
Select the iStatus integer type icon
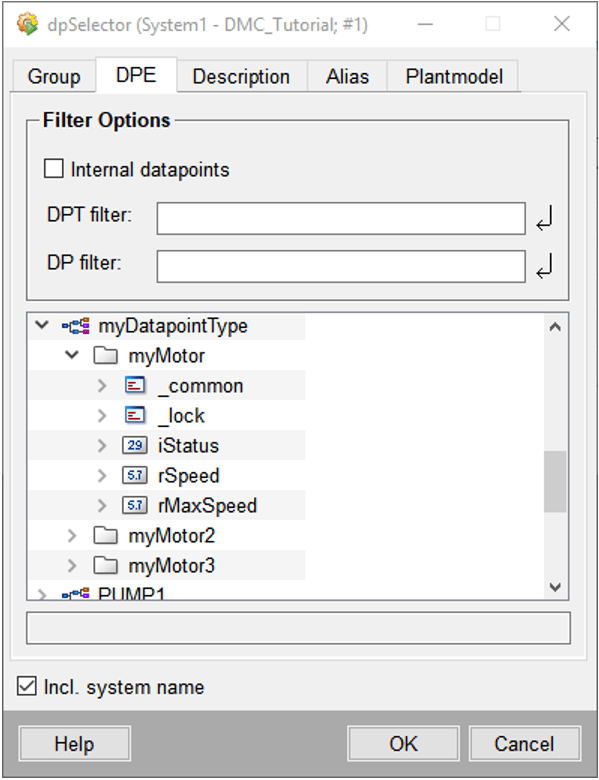coord(135,445)
